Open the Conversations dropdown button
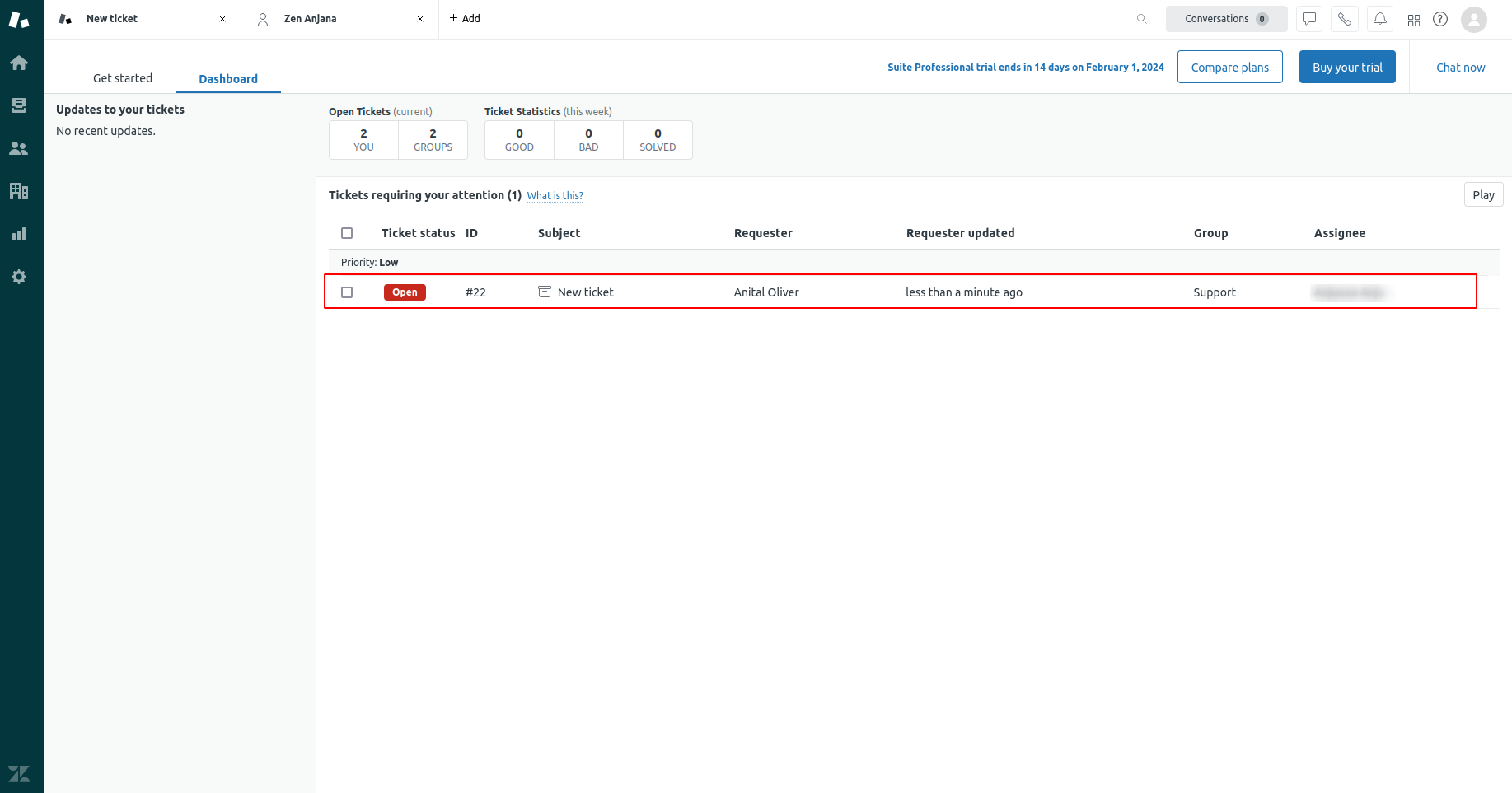Image resolution: width=1512 pixels, height=793 pixels. tap(1225, 19)
